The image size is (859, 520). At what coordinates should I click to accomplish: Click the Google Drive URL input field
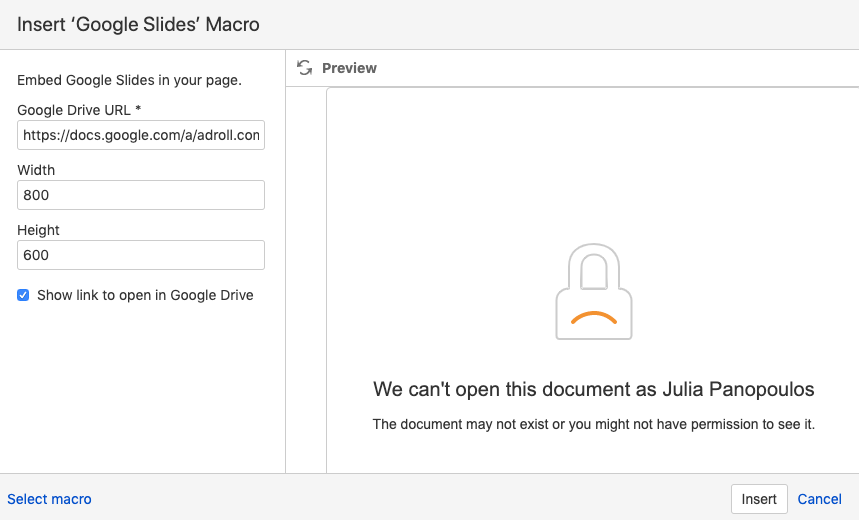141,135
